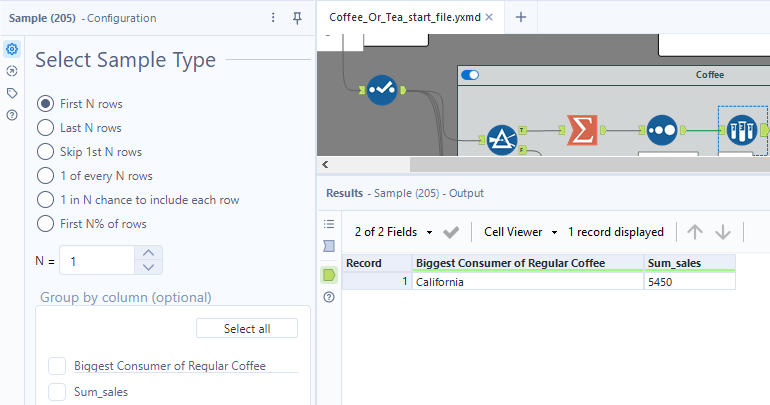
Task: Close the Coffee_Or_Tea_start_file.yxmd tab
Action: pyautogui.click(x=489, y=17)
